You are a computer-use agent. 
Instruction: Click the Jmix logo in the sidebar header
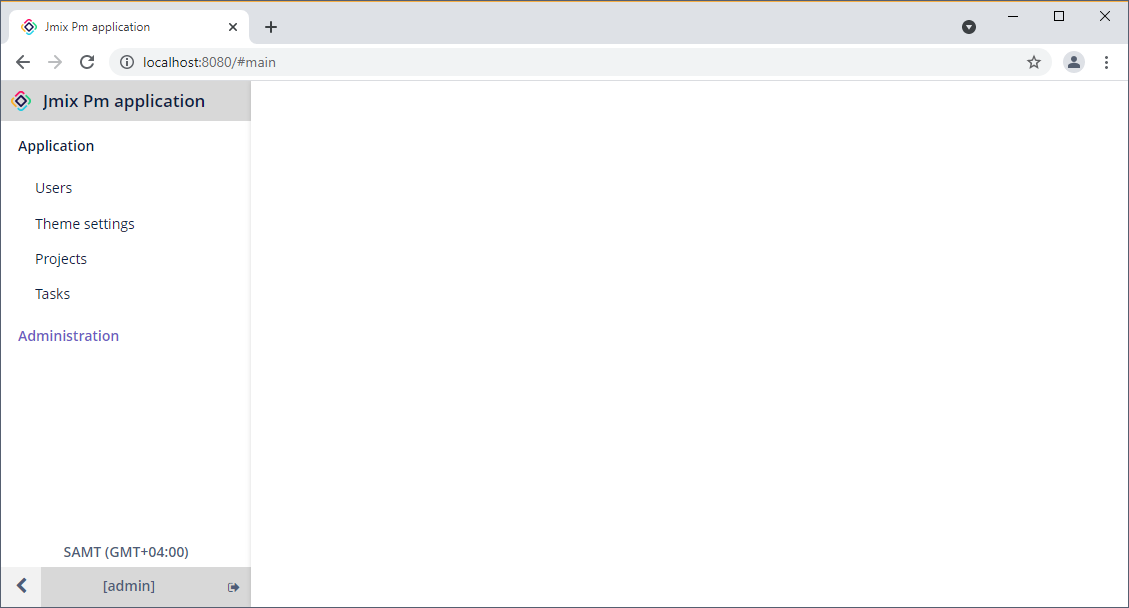22,101
